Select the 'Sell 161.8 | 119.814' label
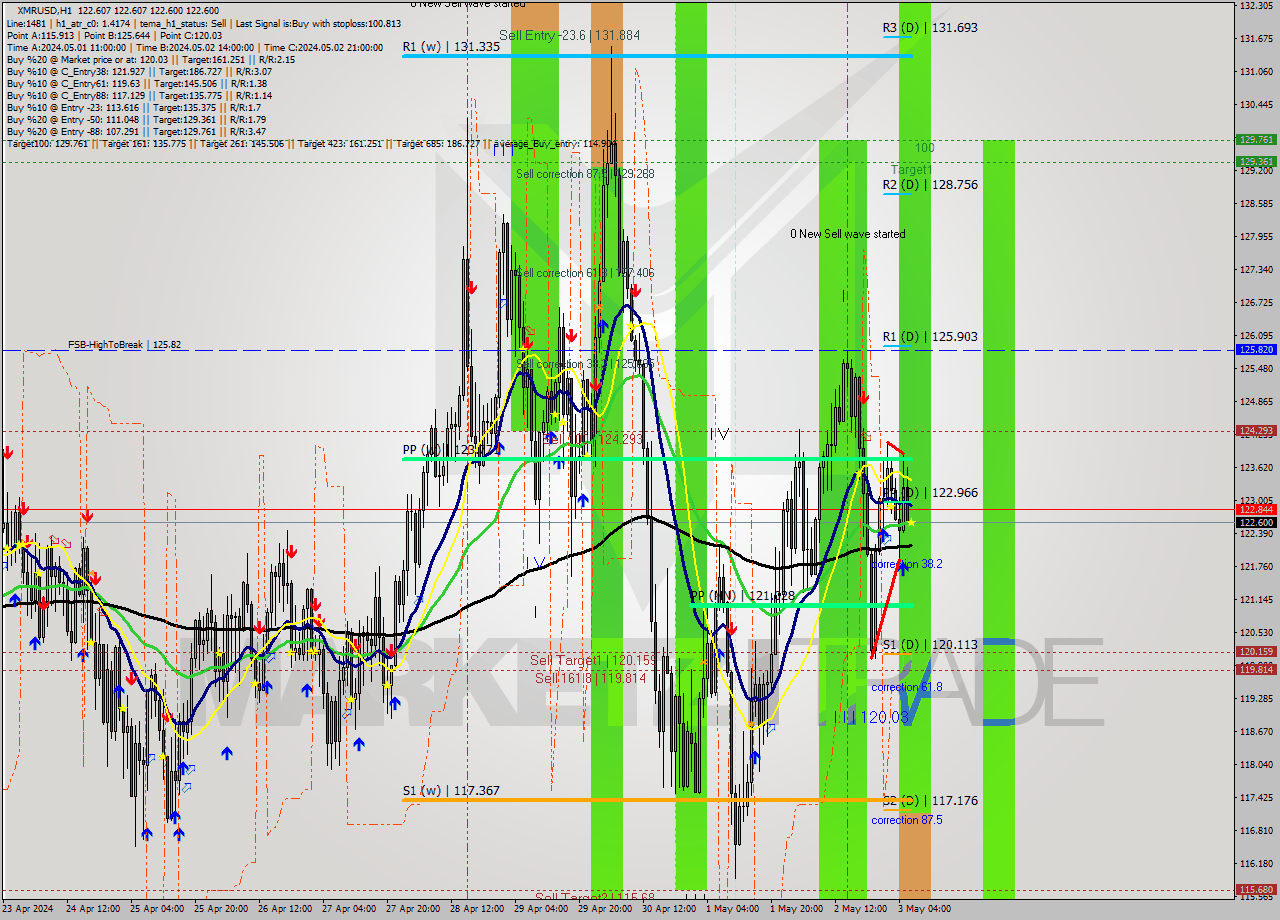The height and width of the screenshot is (920, 1280). (590, 678)
